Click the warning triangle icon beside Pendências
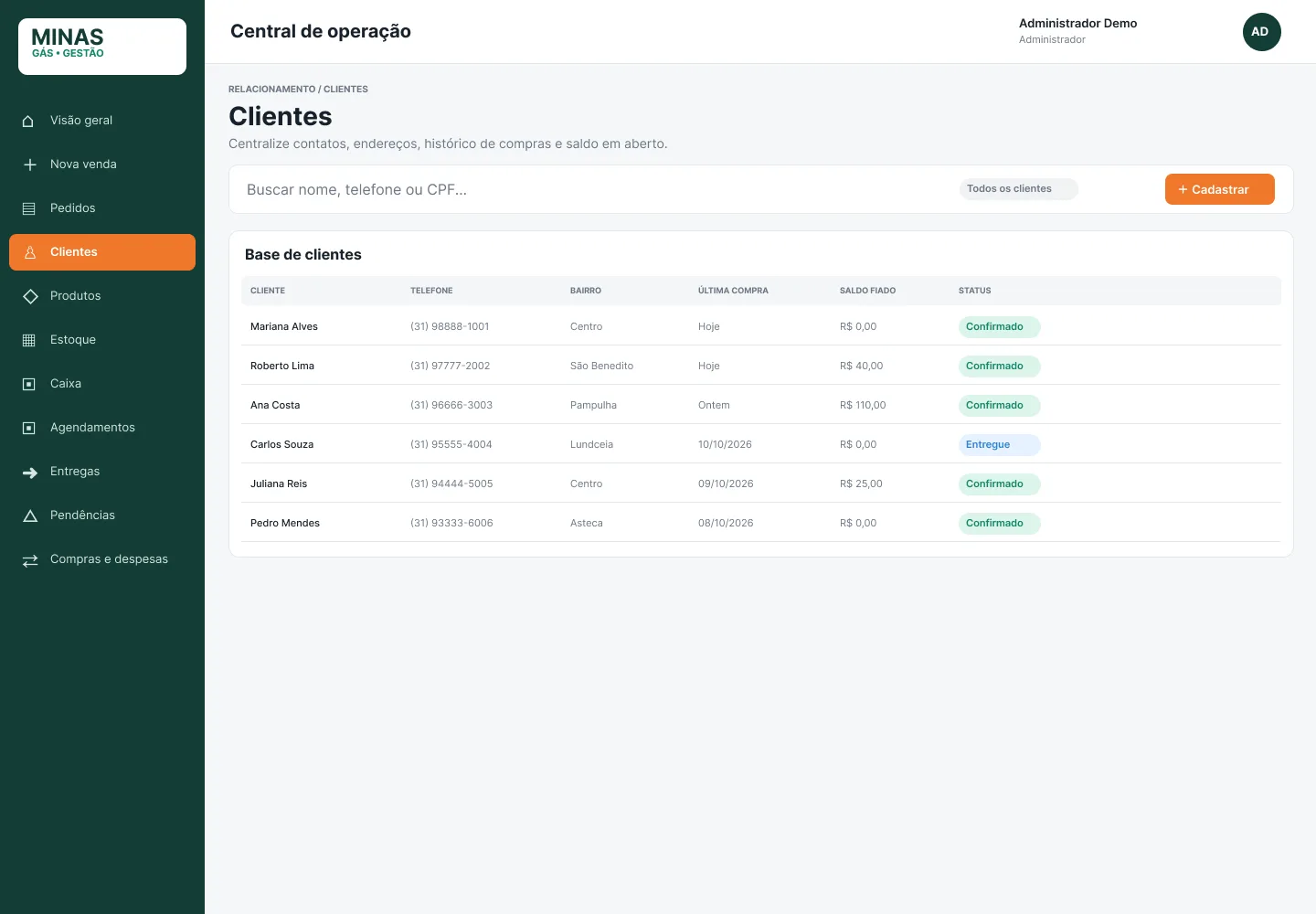 [29, 515]
